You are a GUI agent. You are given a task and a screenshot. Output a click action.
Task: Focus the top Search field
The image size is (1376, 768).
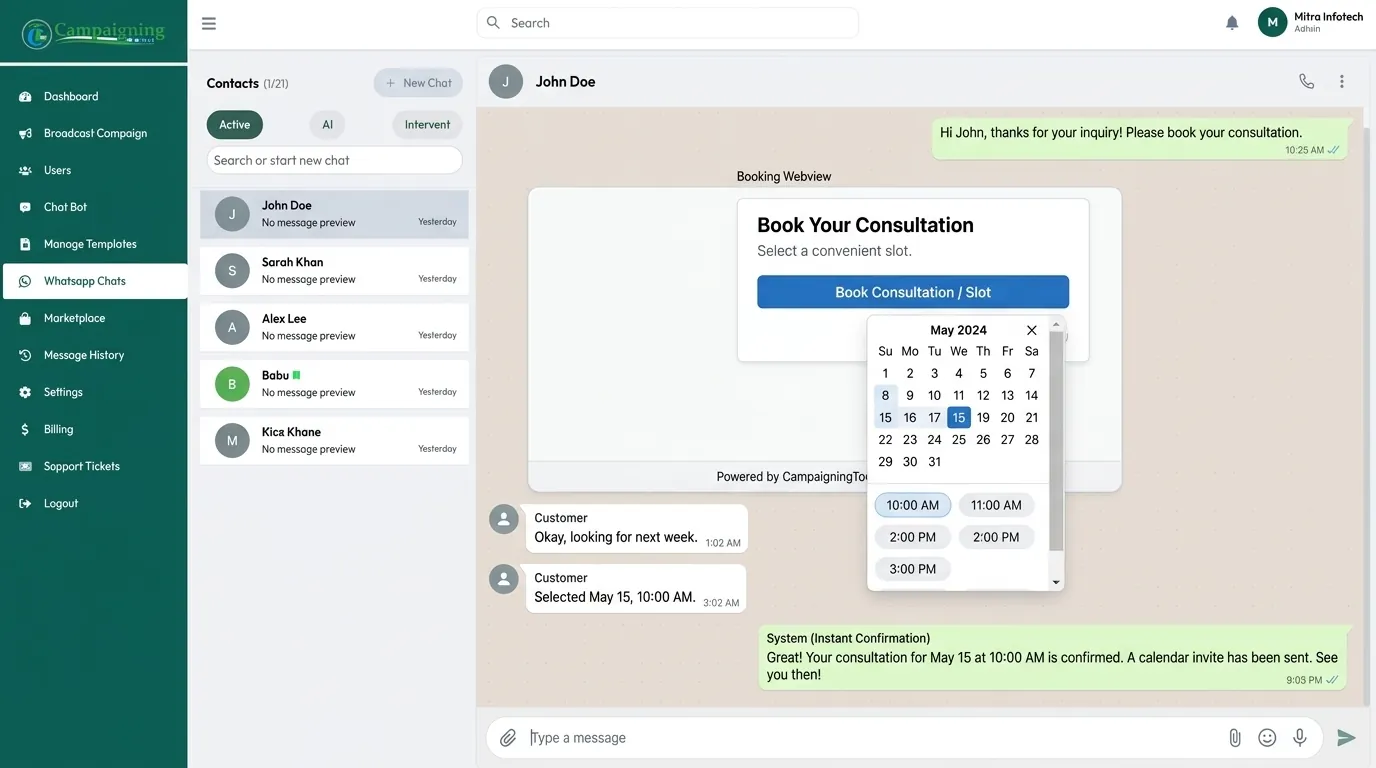[668, 23]
